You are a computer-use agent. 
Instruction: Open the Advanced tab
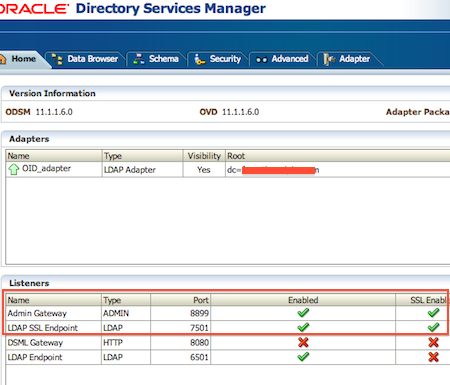[282, 59]
